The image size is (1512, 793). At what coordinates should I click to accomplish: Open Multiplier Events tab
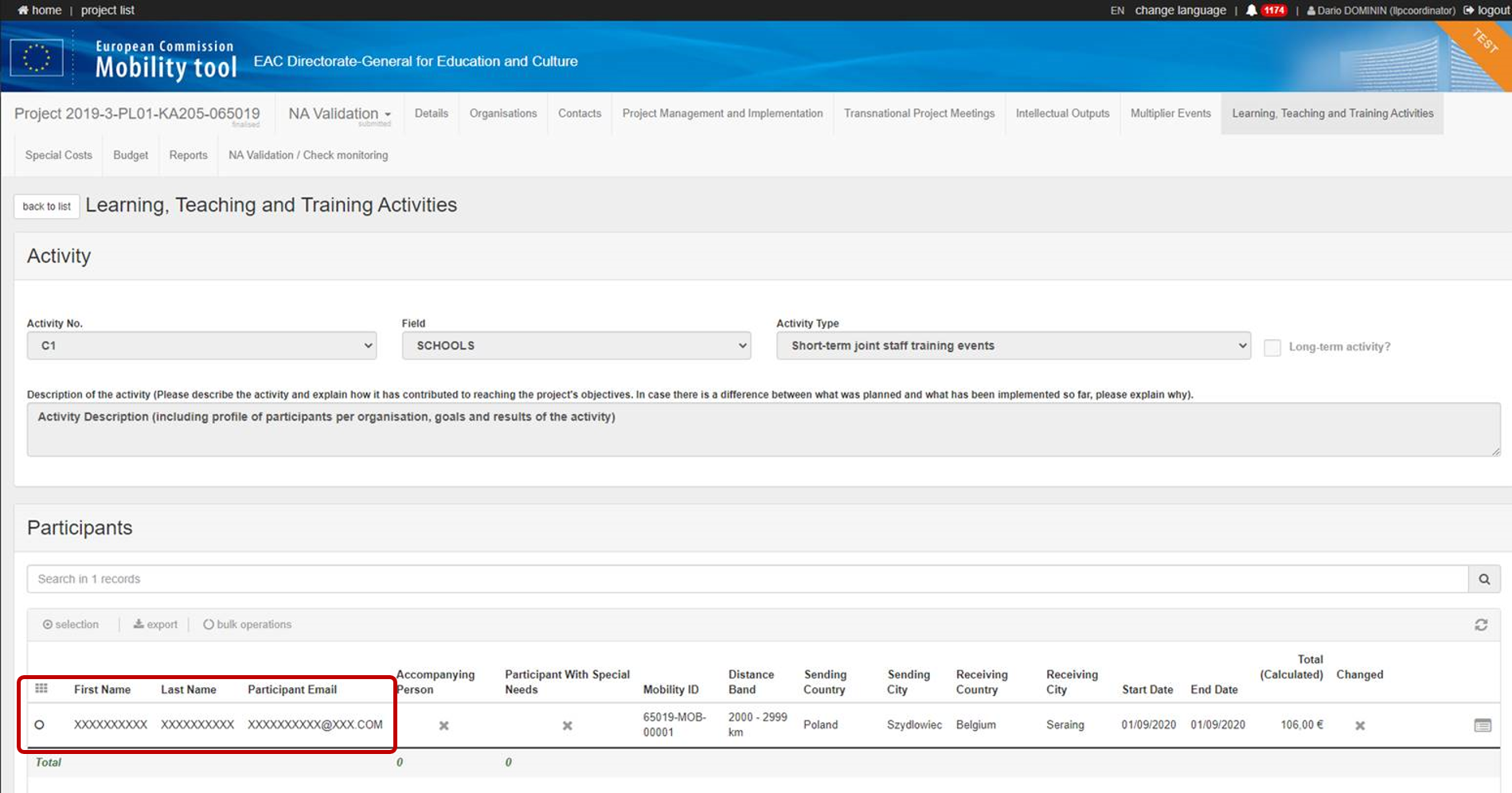click(x=1170, y=114)
